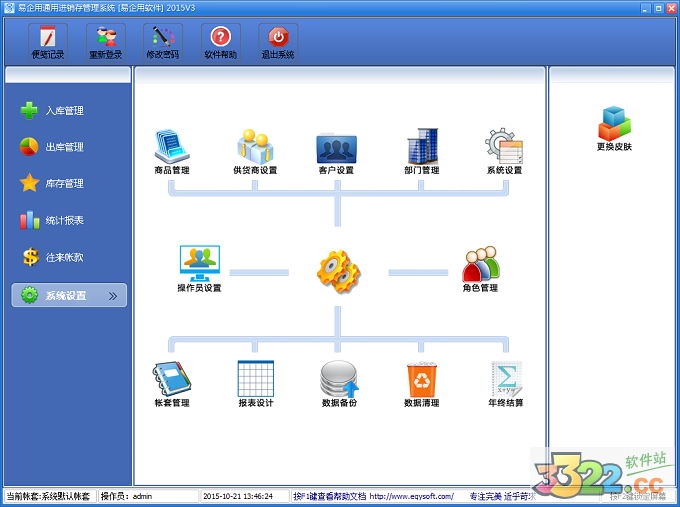Viewport: 680px width, 507px height.
Task: Expand the chevron on 系统设置 sidebar item
Action: tap(113, 296)
